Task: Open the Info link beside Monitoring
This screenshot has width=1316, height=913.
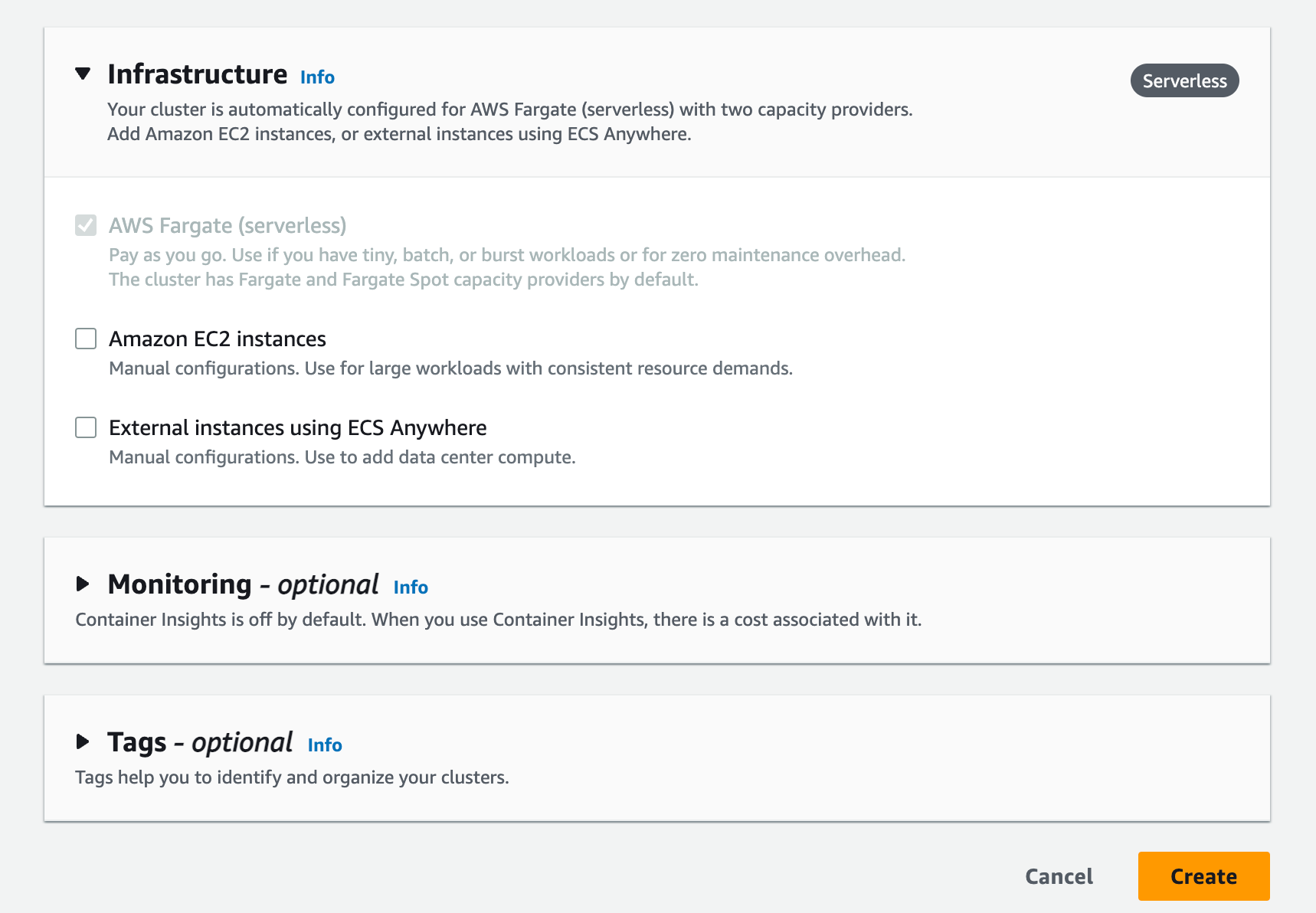Action: [x=411, y=587]
